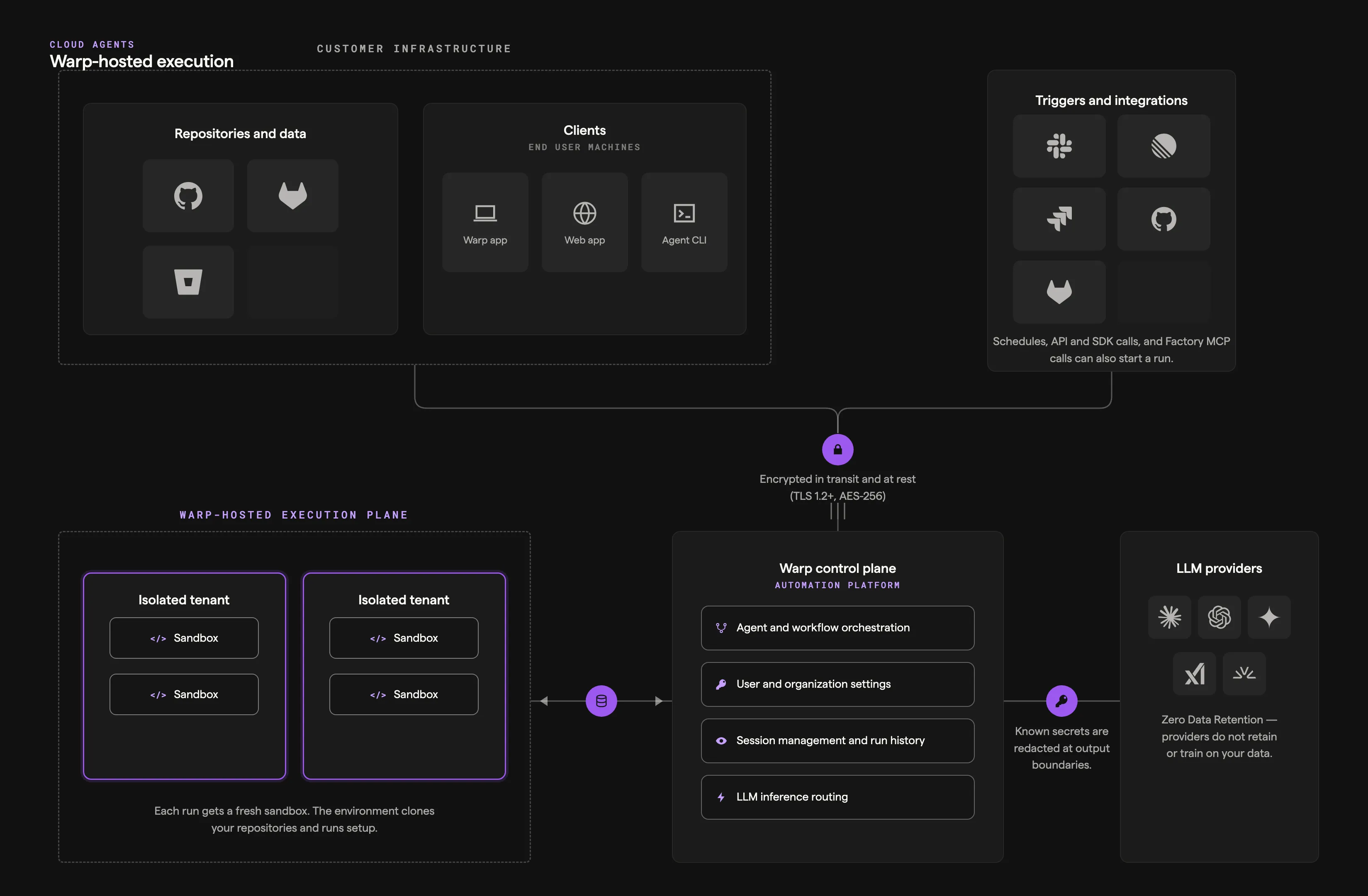Select the LLM inference routing box
1368x896 pixels.
[837, 797]
